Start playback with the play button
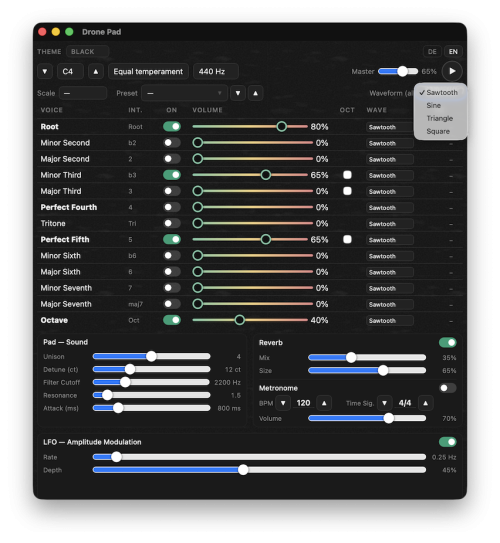 coord(452,71)
